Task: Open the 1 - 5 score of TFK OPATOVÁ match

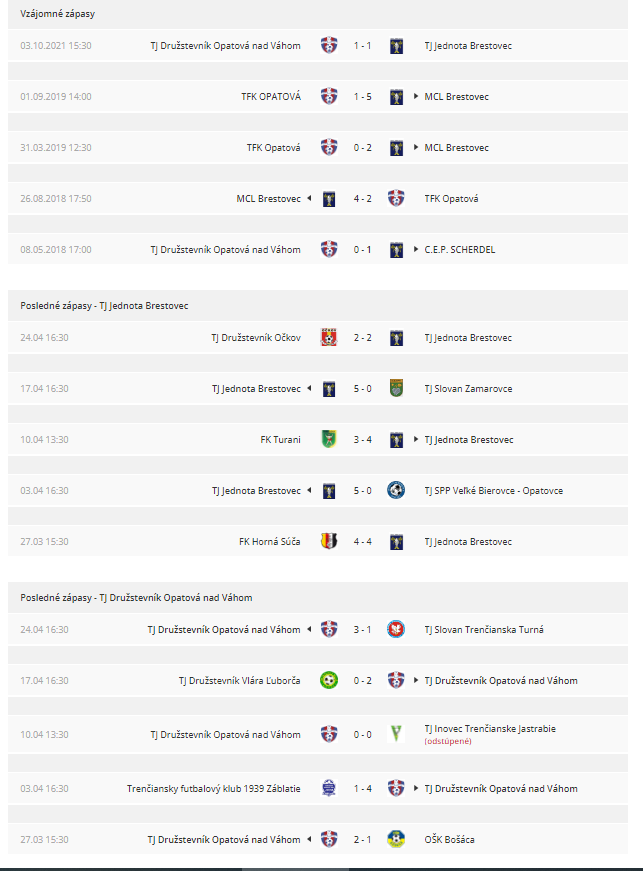Action: (x=363, y=97)
